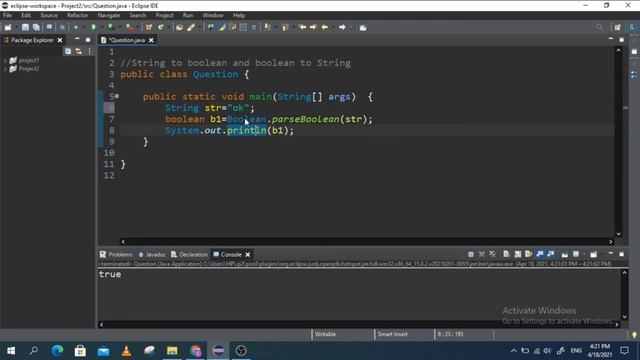The image size is (640, 360).
Task: Close the Console view tab
Action: click(x=248, y=254)
